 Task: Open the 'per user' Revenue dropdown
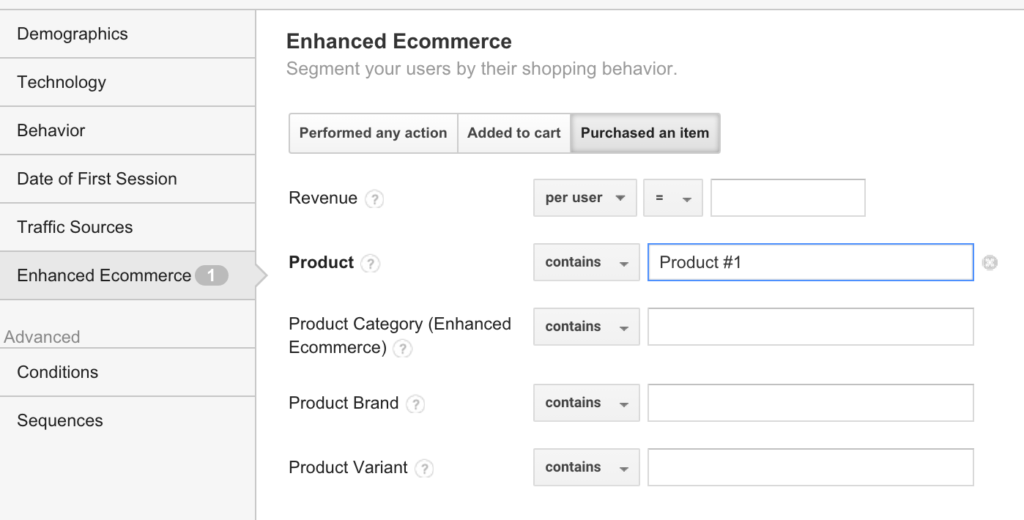click(585, 198)
